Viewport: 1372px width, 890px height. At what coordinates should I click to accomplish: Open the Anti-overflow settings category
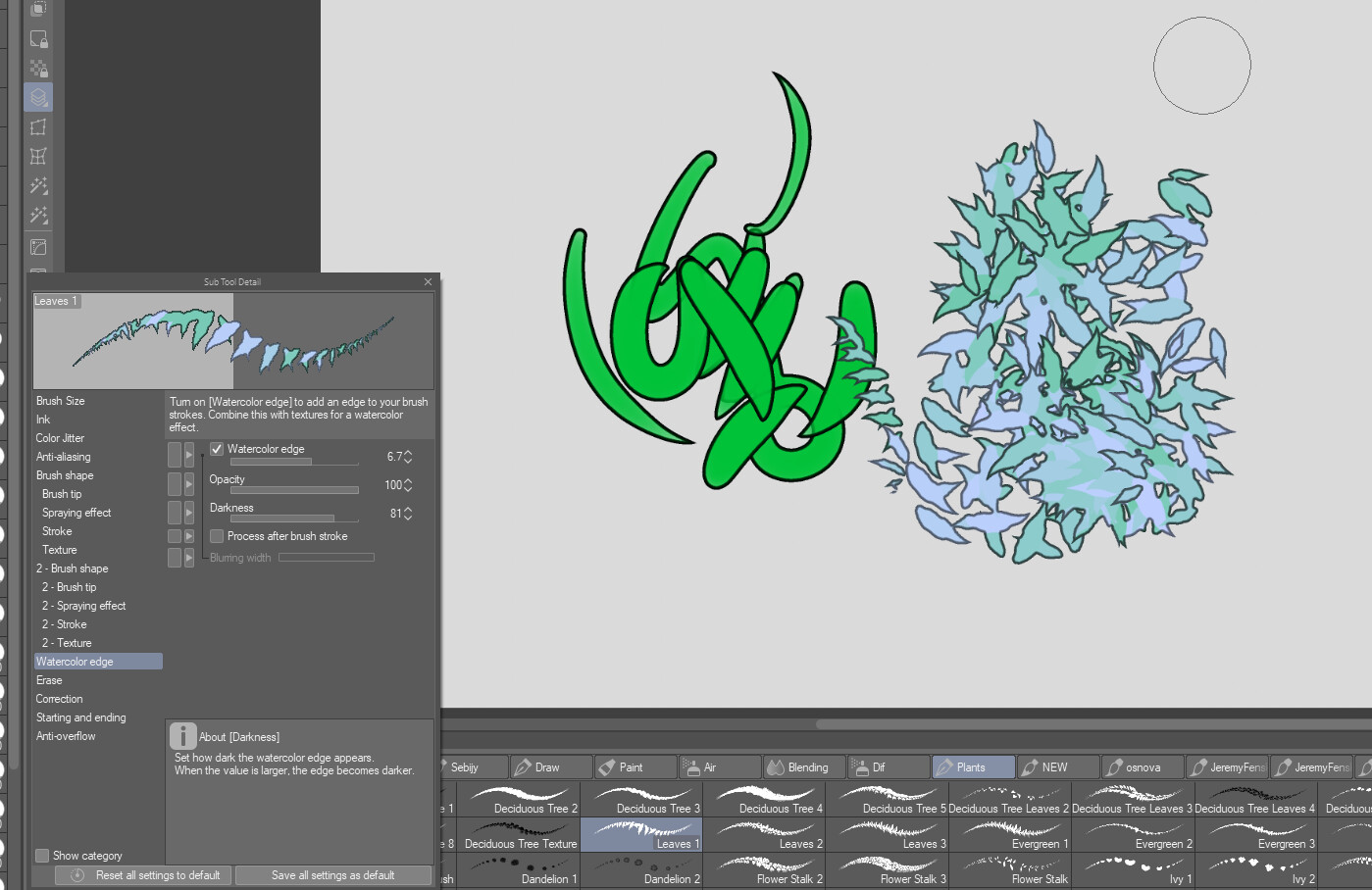[x=98, y=736]
